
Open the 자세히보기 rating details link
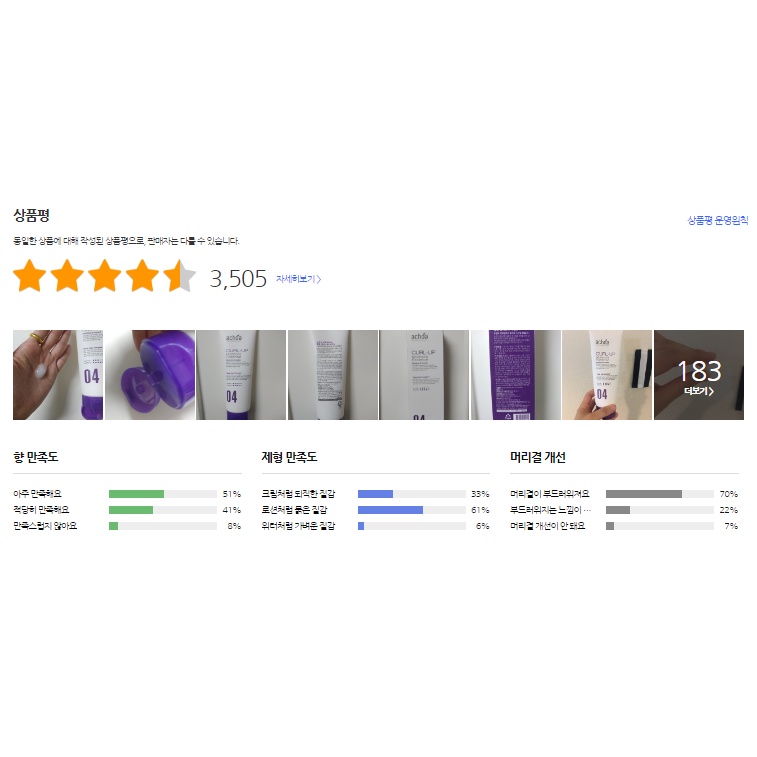click(298, 279)
